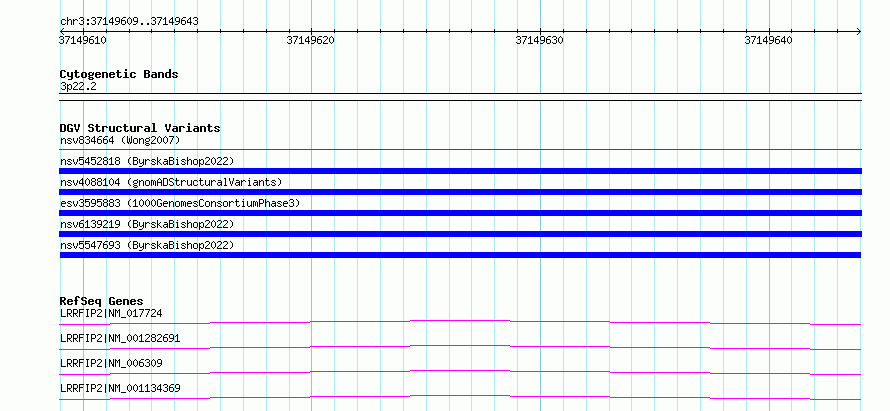Click the right arrowhead of the ruler
The height and width of the screenshot is (411, 890).
(x=858, y=32)
